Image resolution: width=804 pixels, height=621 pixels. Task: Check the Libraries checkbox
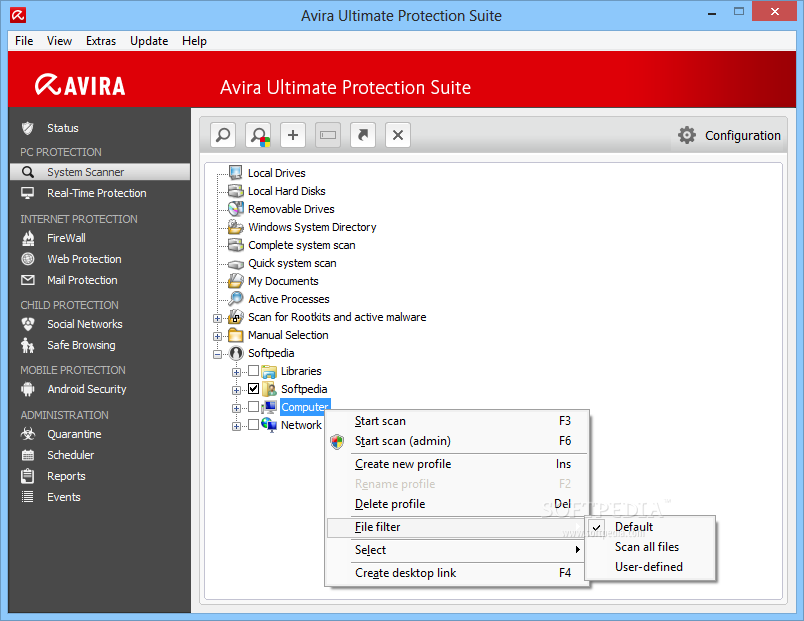click(253, 370)
